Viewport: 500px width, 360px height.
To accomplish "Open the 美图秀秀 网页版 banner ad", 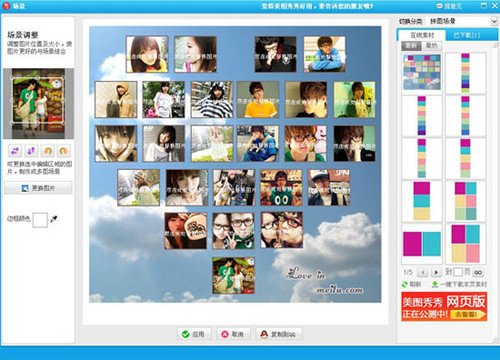I will 444,306.
